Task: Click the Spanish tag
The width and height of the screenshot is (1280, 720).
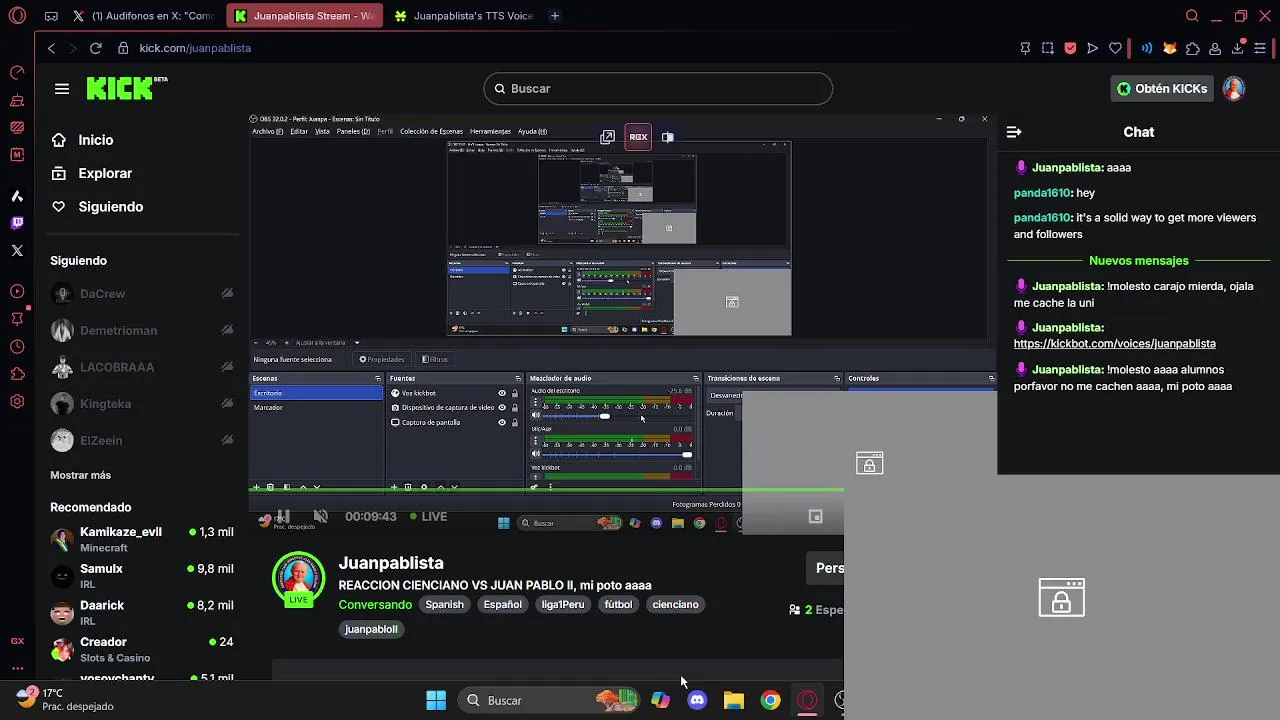Action: [x=445, y=604]
